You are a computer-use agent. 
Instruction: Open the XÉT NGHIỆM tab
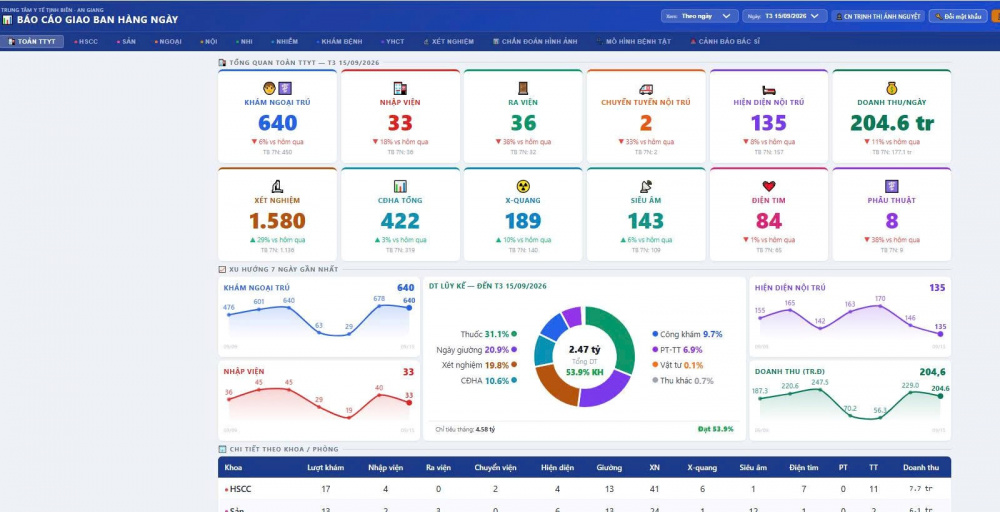pos(448,41)
